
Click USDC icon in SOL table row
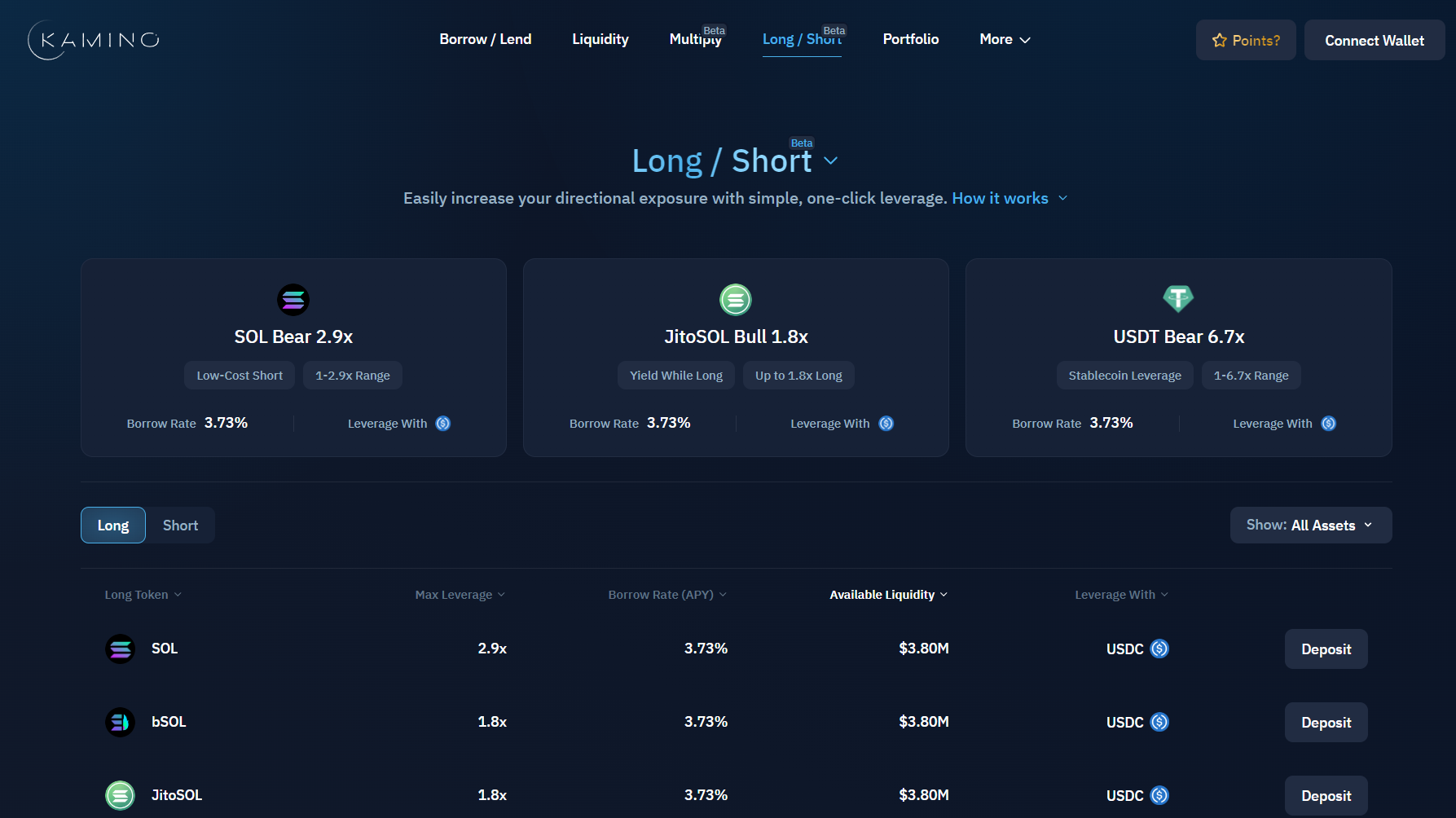(1159, 649)
